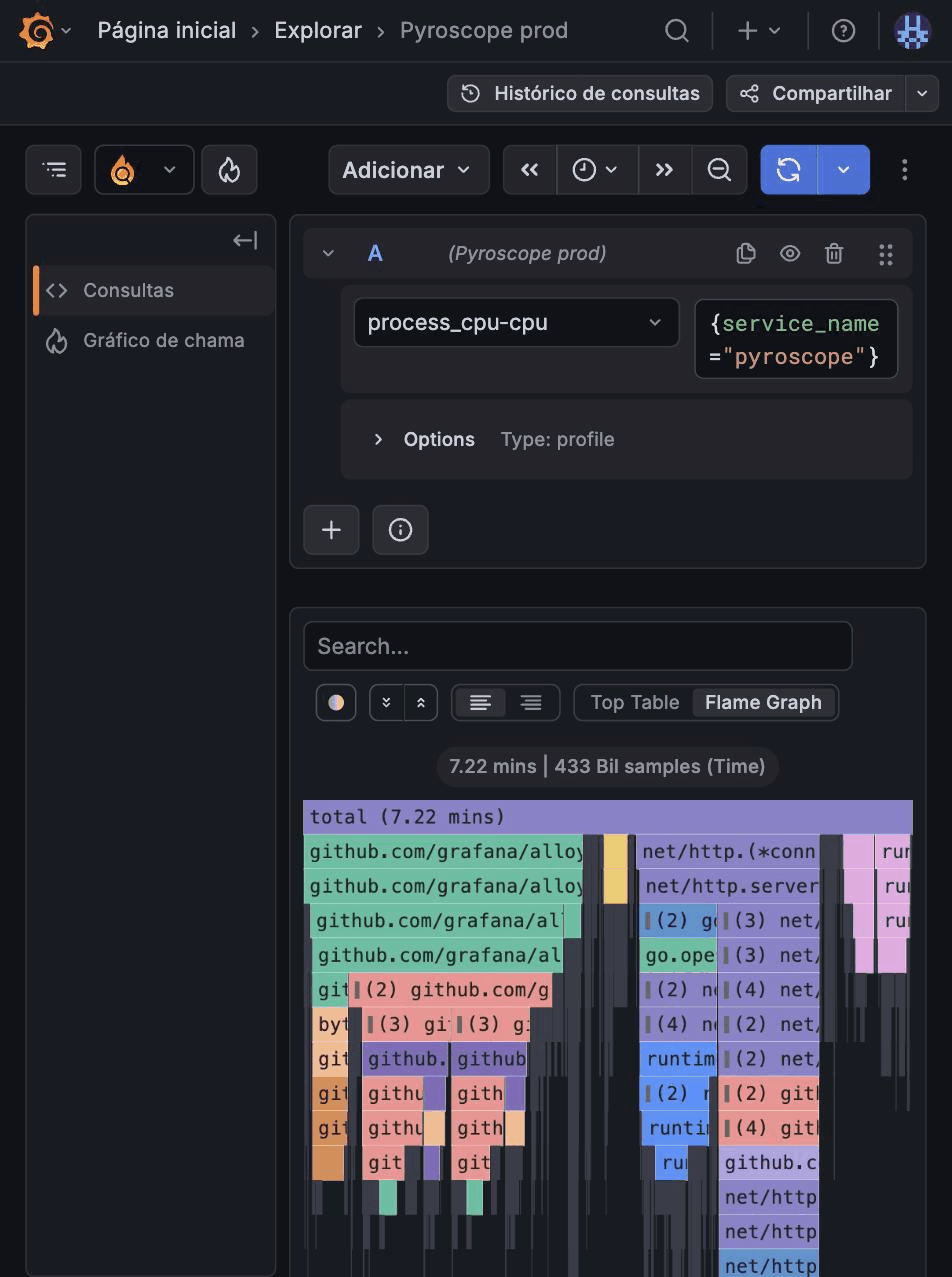Collapse the sidebar with arrow icon
Image resolution: width=952 pixels, height=1277 pixels.
pos(245,240)
